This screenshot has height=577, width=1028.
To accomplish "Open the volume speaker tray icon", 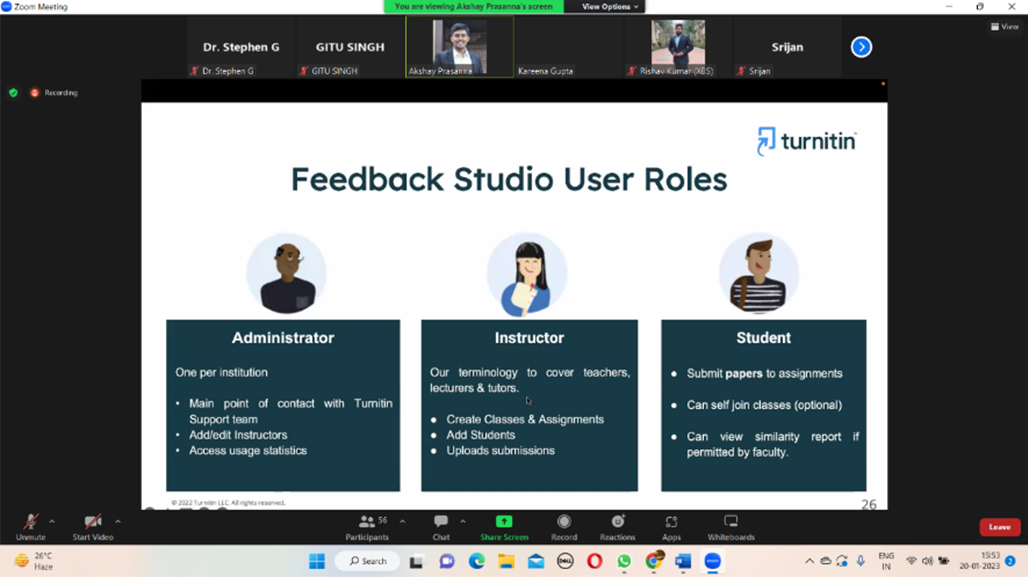I will tap(927, 561).
